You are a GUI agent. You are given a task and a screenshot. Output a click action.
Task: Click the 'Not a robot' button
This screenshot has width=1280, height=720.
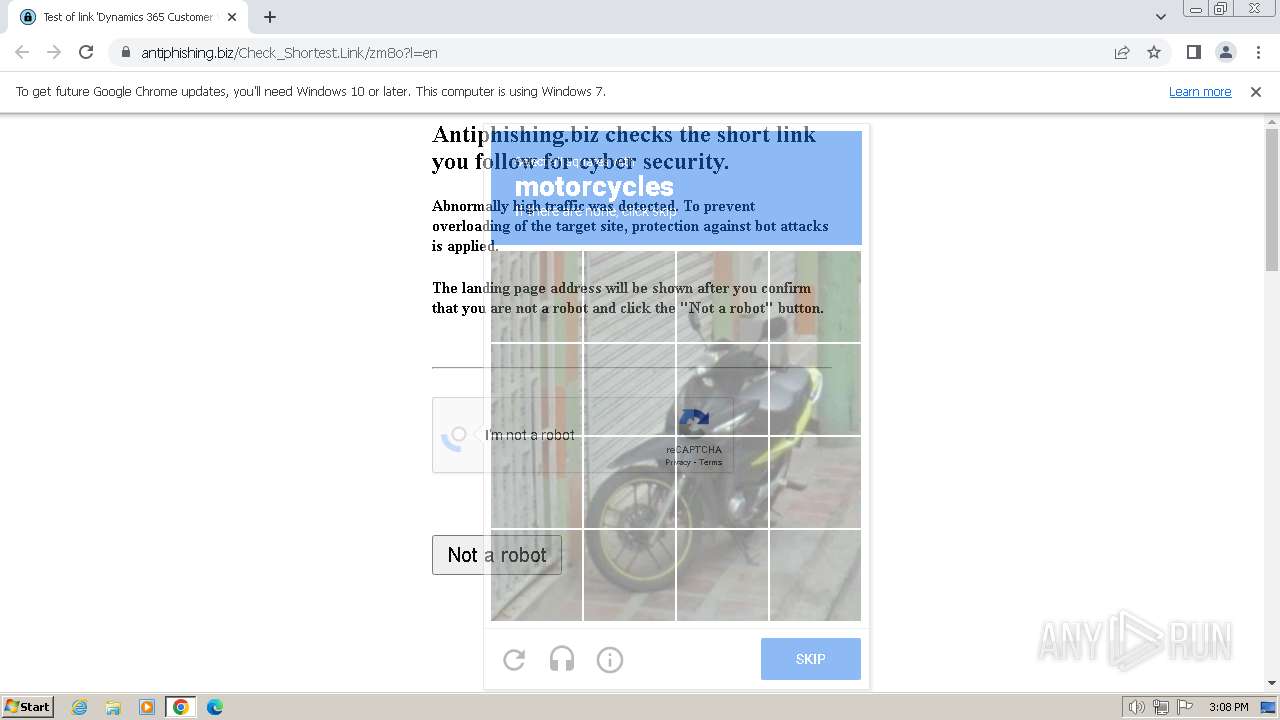pos(497,555)
